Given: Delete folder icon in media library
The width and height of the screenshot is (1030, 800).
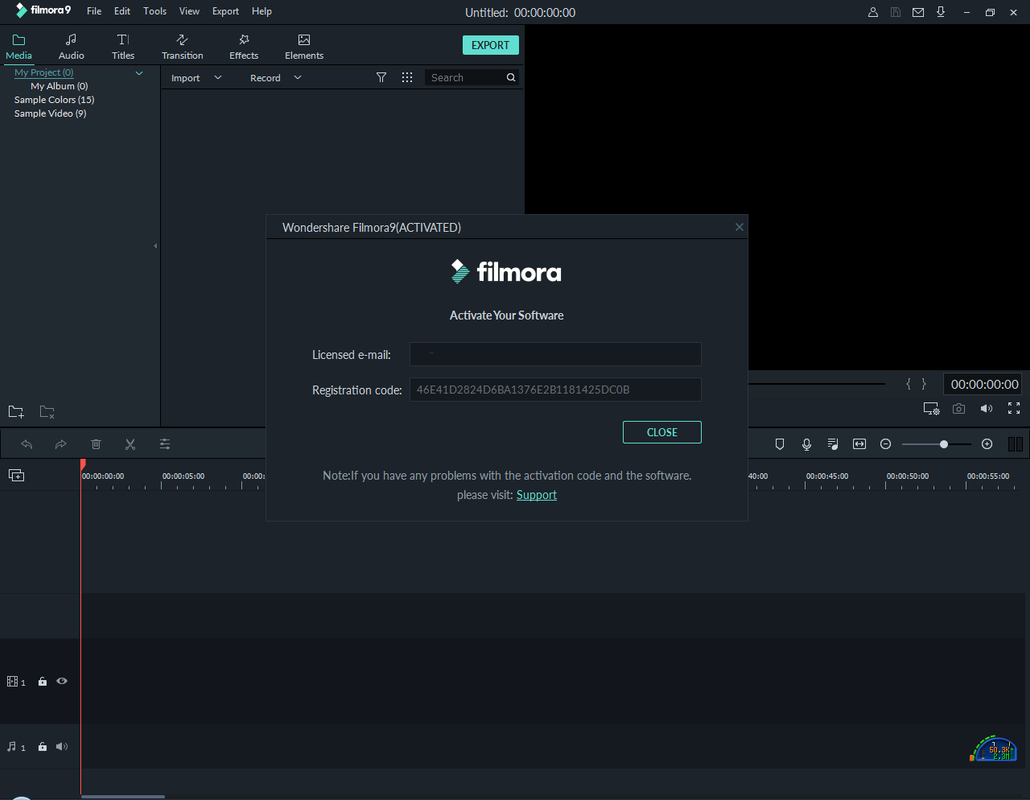Looking at the screenshot, I should click(x=47, y=412).
